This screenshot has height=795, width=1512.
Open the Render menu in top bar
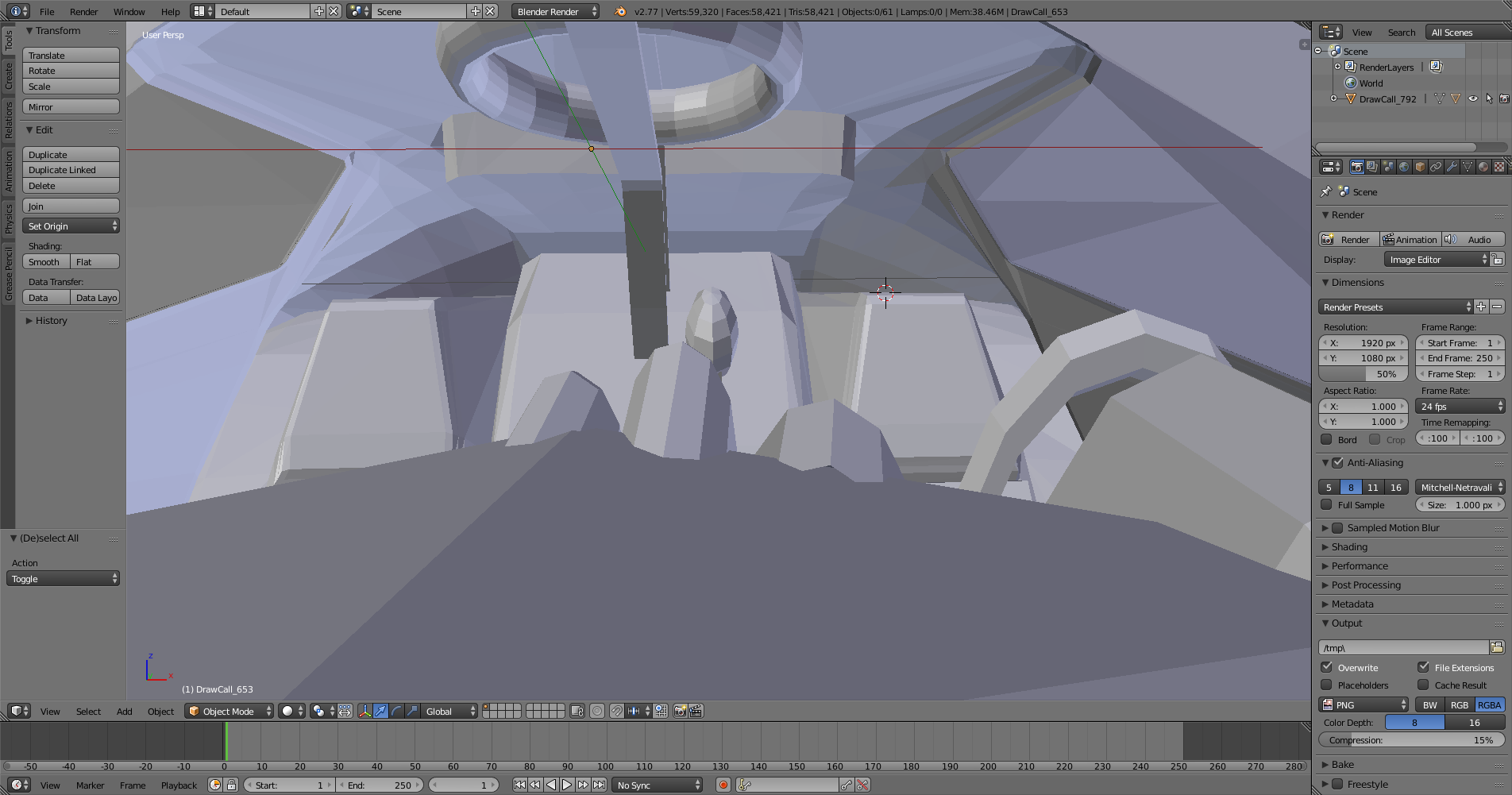(83, 11)
